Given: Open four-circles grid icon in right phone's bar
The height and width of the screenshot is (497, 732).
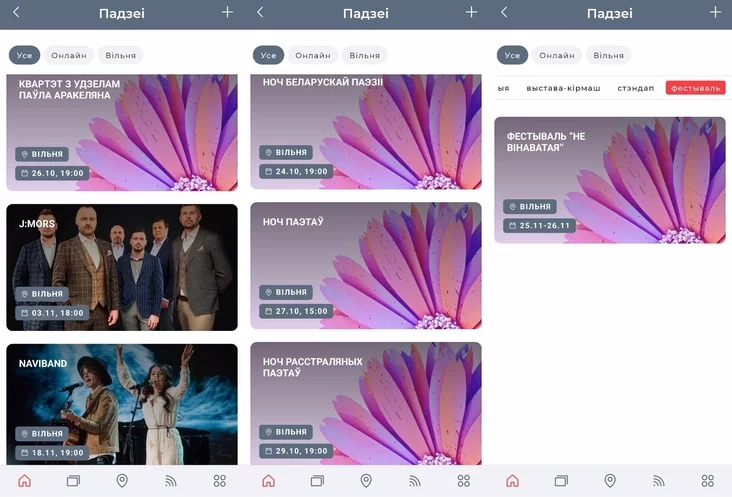Looking at the screenshot, I should (x=708, y=481).
